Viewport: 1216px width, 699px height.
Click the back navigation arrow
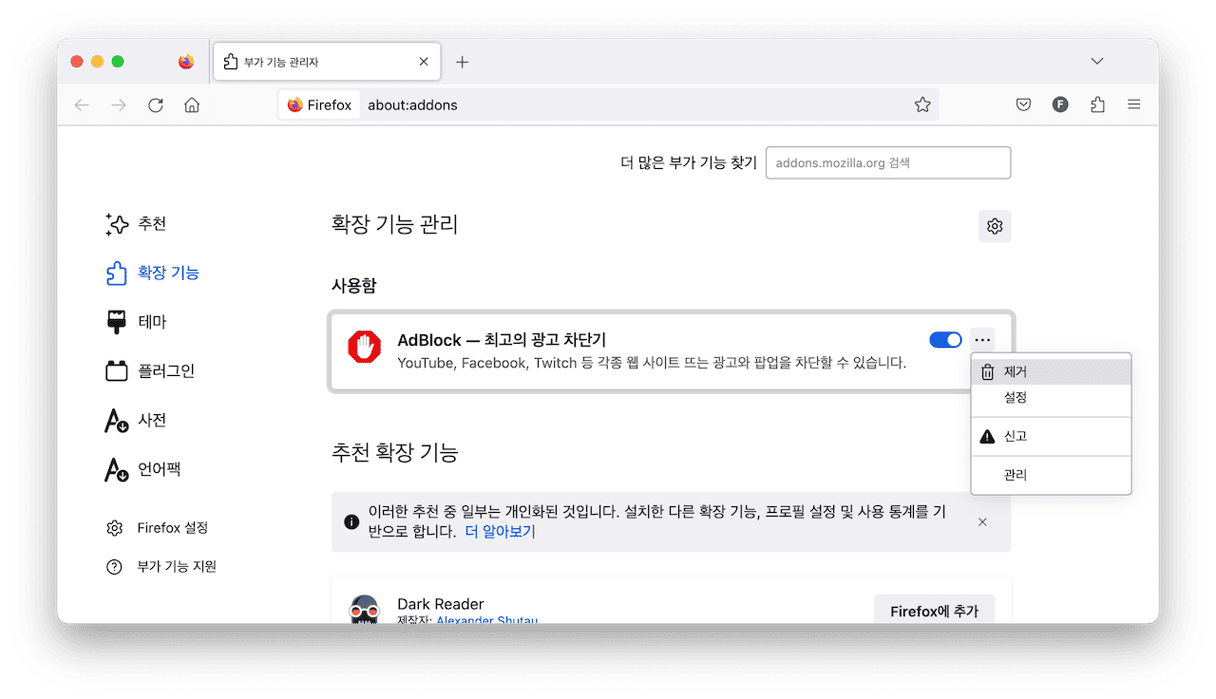coord(82,105)
